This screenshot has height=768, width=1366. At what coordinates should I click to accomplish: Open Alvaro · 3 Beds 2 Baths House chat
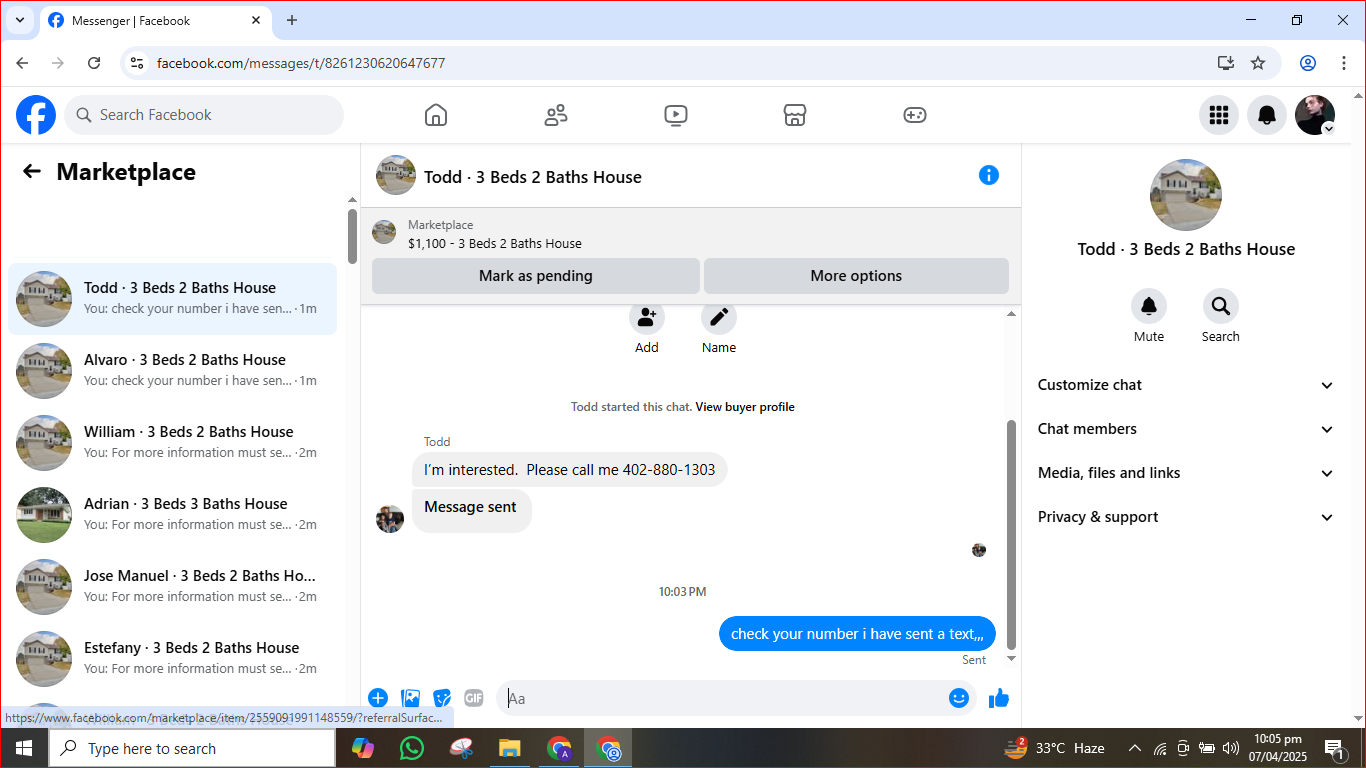pyautogui.click(x=172, y=371)
